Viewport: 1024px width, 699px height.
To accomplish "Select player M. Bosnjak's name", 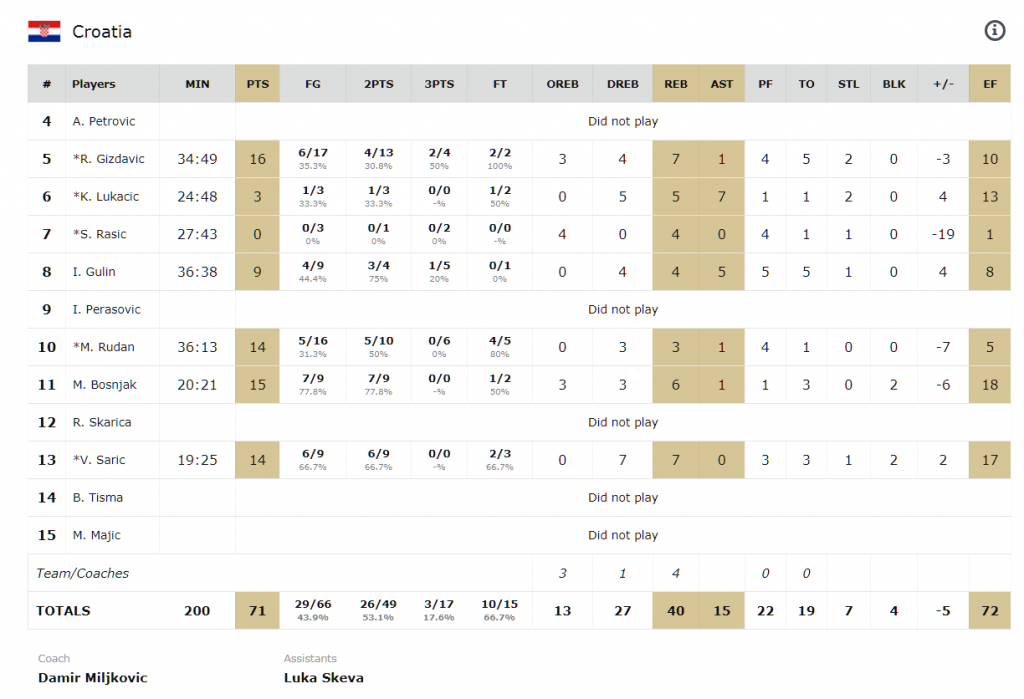I will click(105, 385).
